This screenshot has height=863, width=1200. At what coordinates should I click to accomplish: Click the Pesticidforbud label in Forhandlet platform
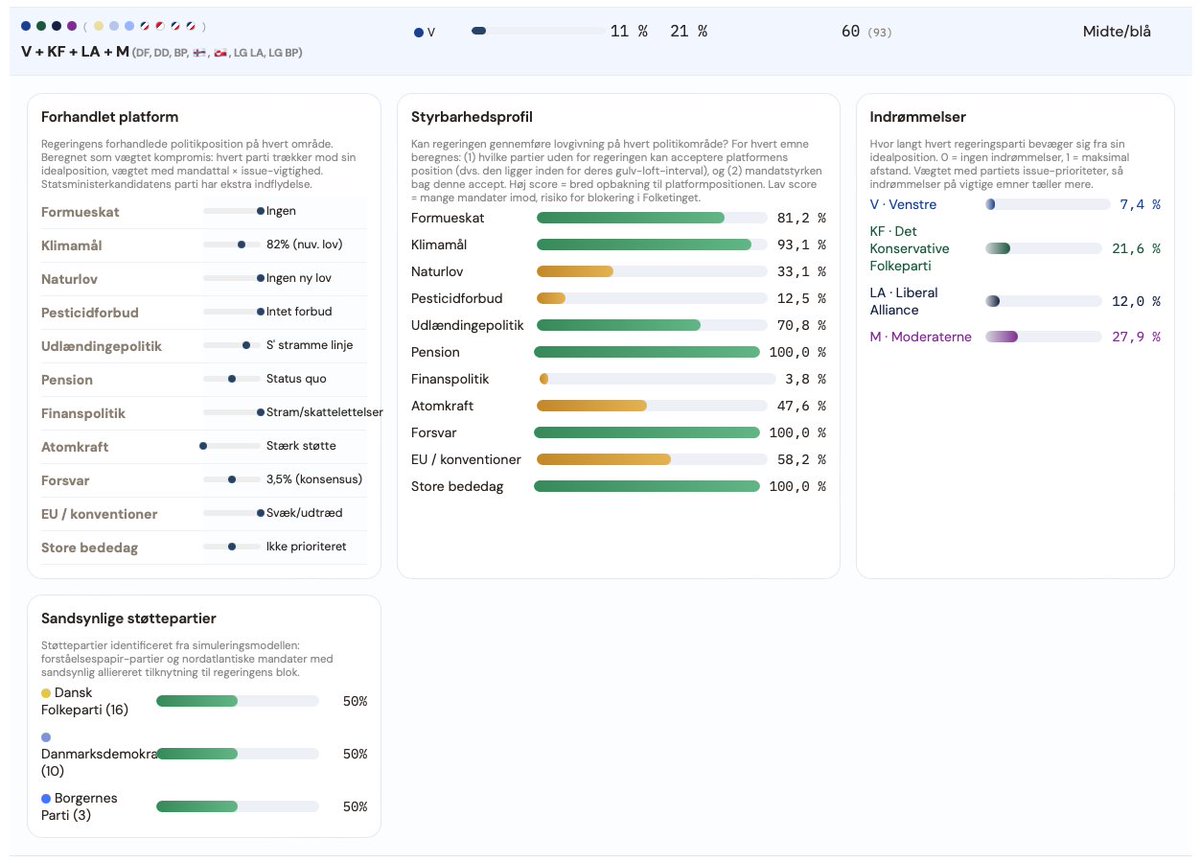(90, 313)
